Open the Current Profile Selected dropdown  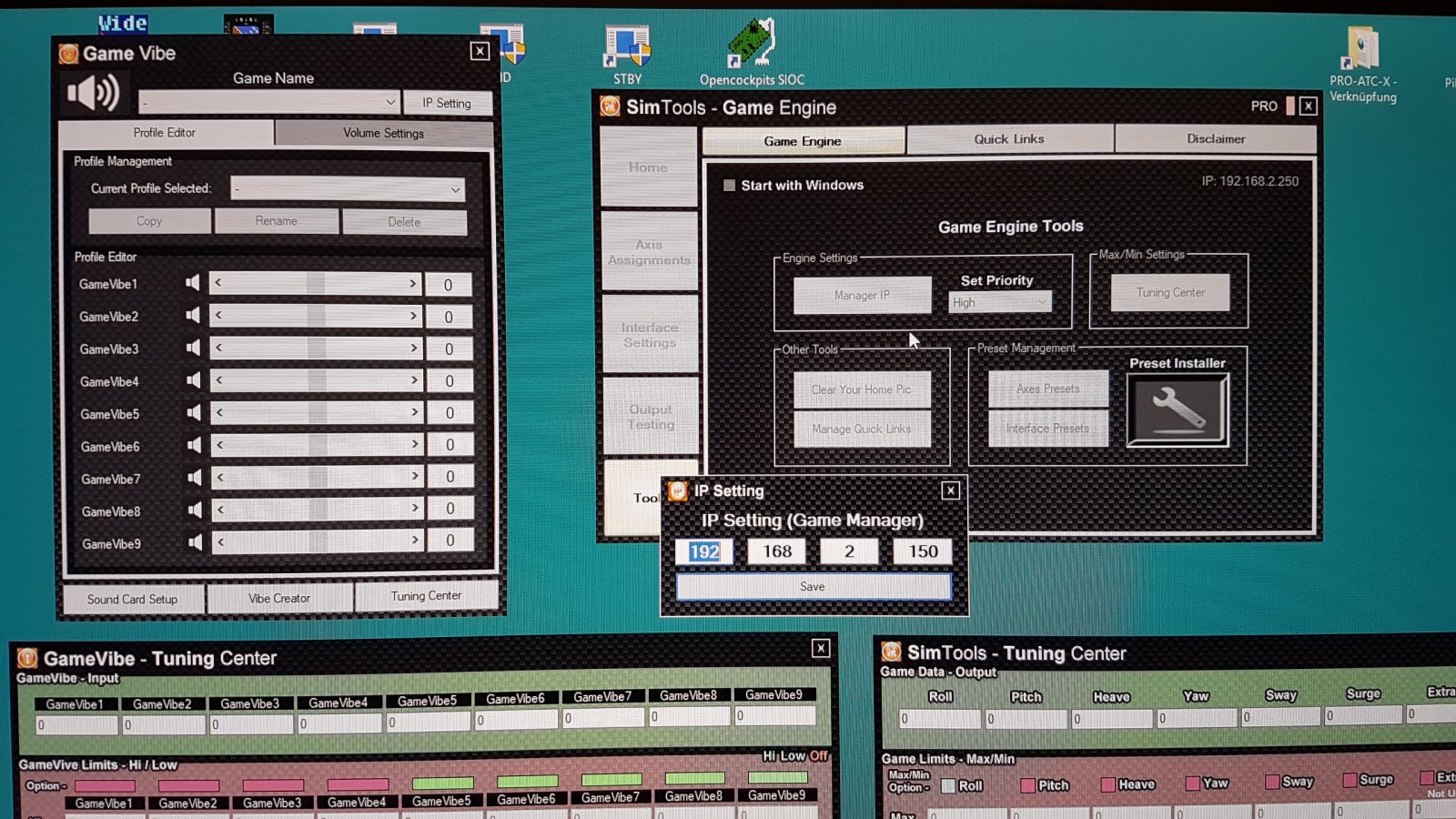(348, 189)
